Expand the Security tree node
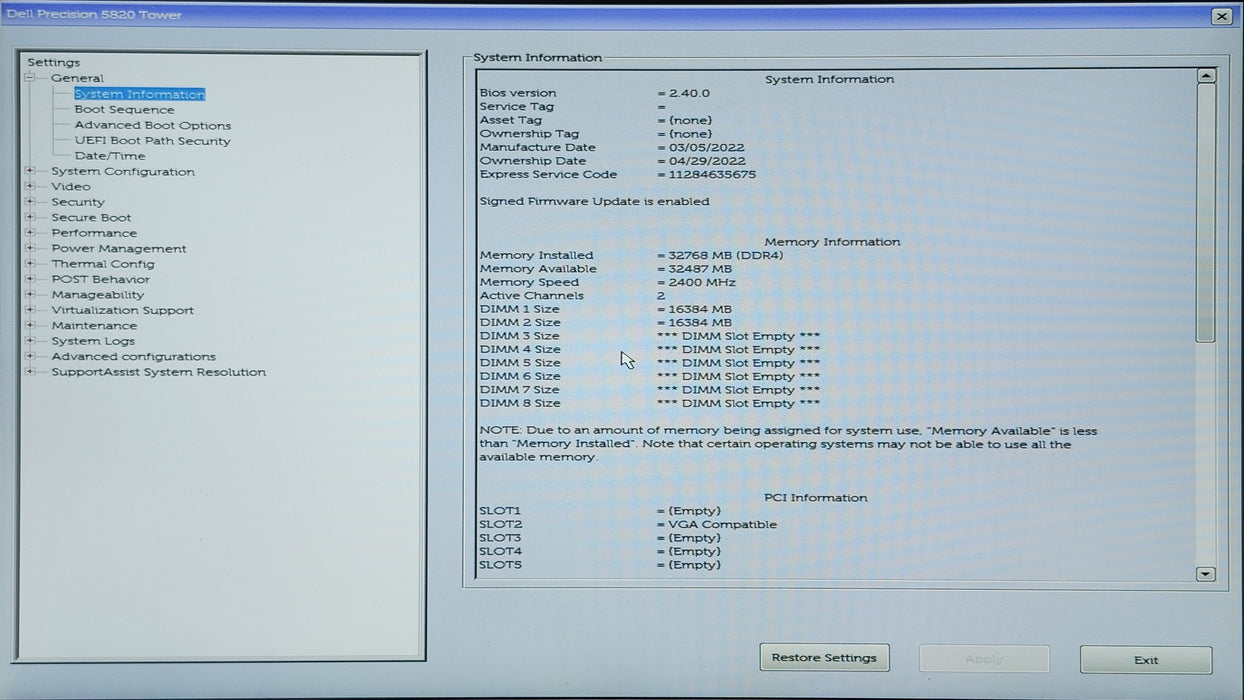 [30, 202]
